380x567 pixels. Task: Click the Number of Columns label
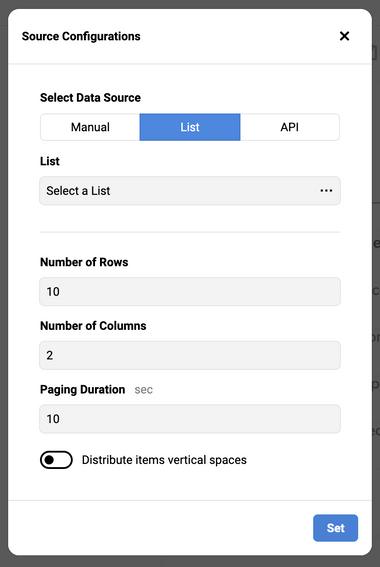(x=93, y=325)
